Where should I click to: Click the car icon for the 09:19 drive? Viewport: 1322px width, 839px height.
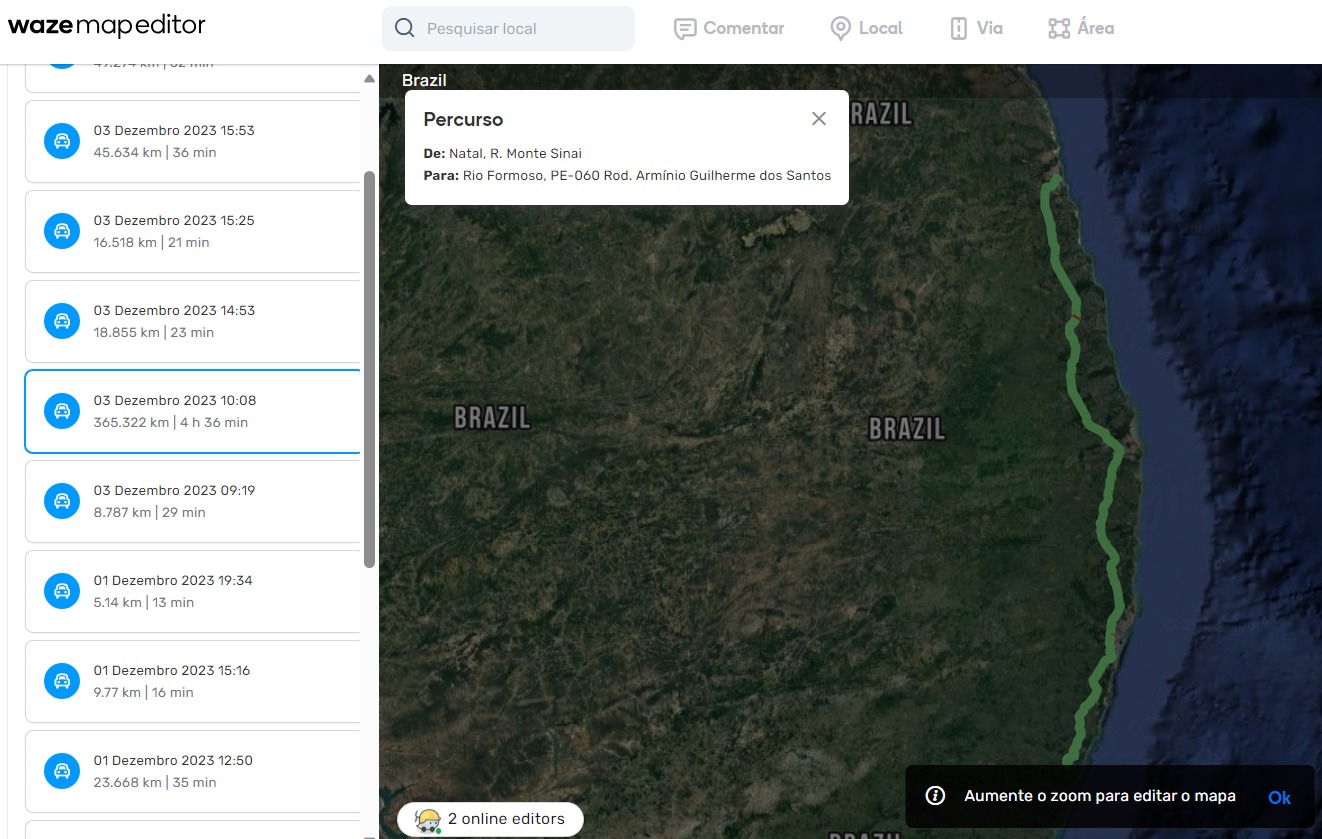pos(62,501)
